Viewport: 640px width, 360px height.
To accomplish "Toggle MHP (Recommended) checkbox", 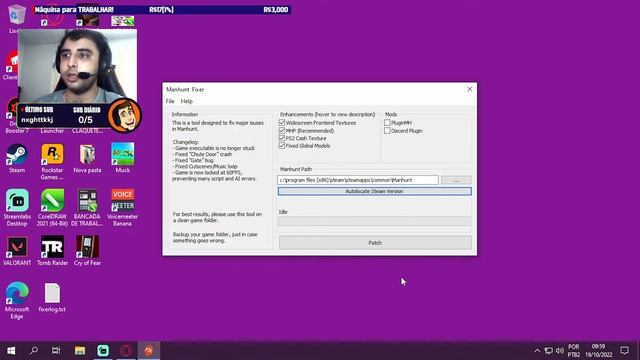I will point(282,131).
